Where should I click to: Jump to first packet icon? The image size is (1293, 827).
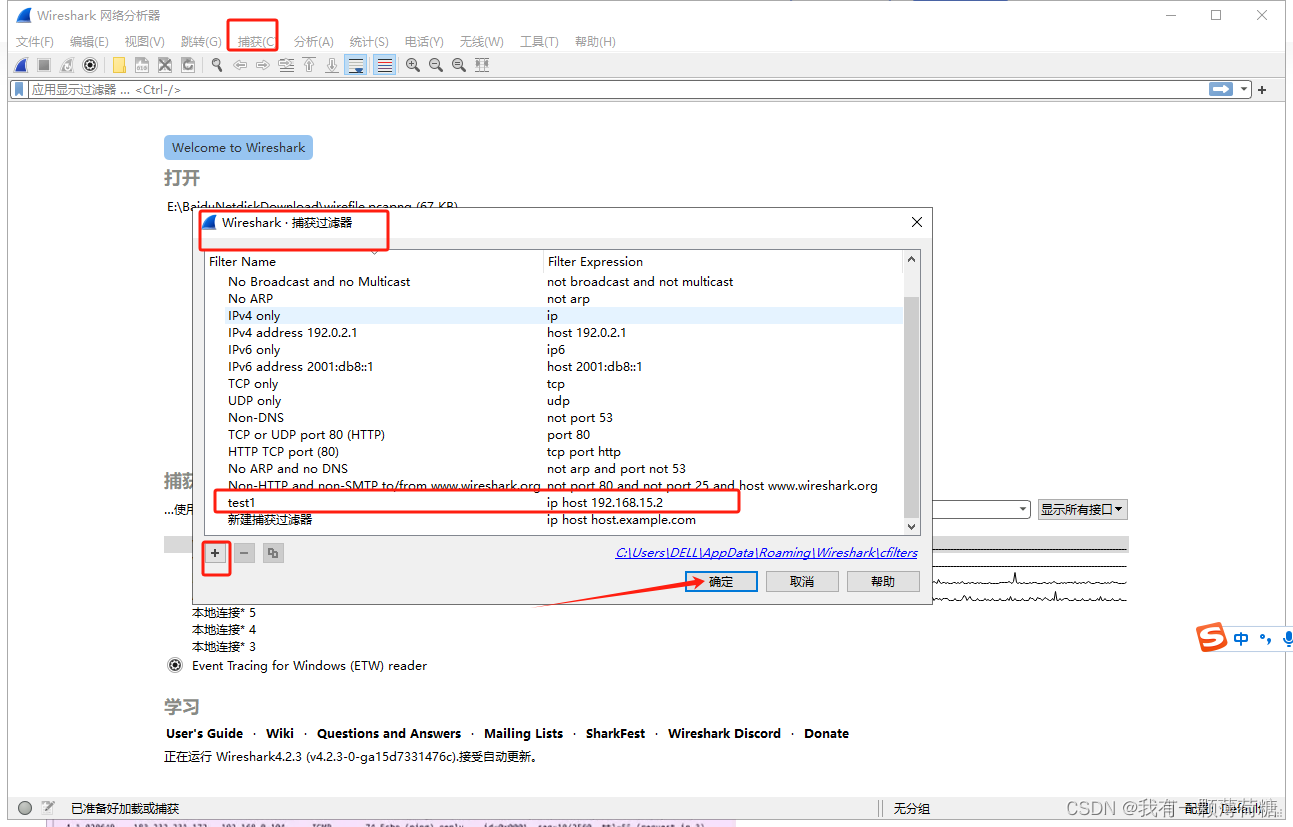(309, 65)
